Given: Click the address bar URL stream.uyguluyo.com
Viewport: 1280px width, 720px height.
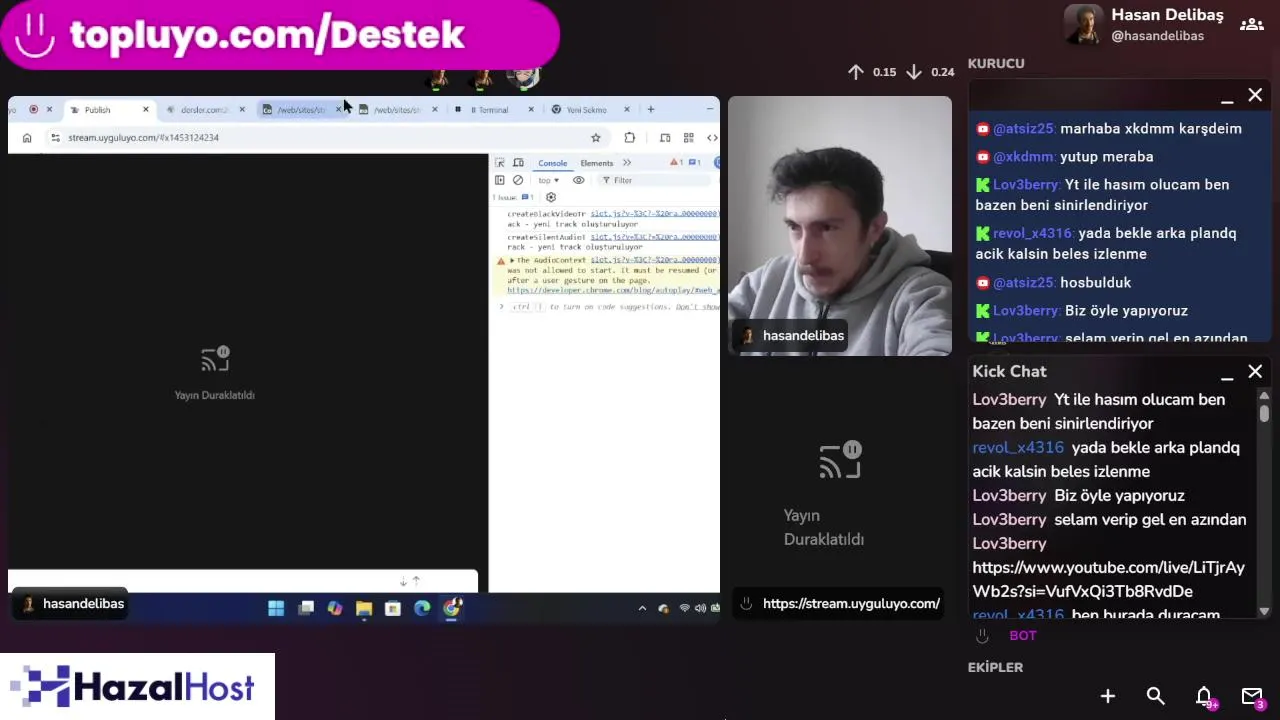Looking at the screenshot, I should pyautogui.click(x=143, y=138).
